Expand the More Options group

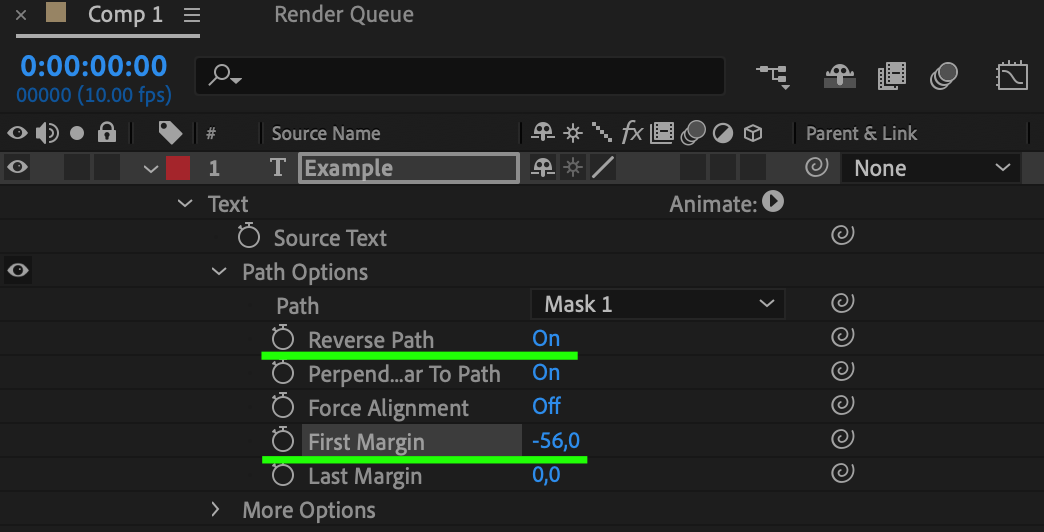point(215,510)
